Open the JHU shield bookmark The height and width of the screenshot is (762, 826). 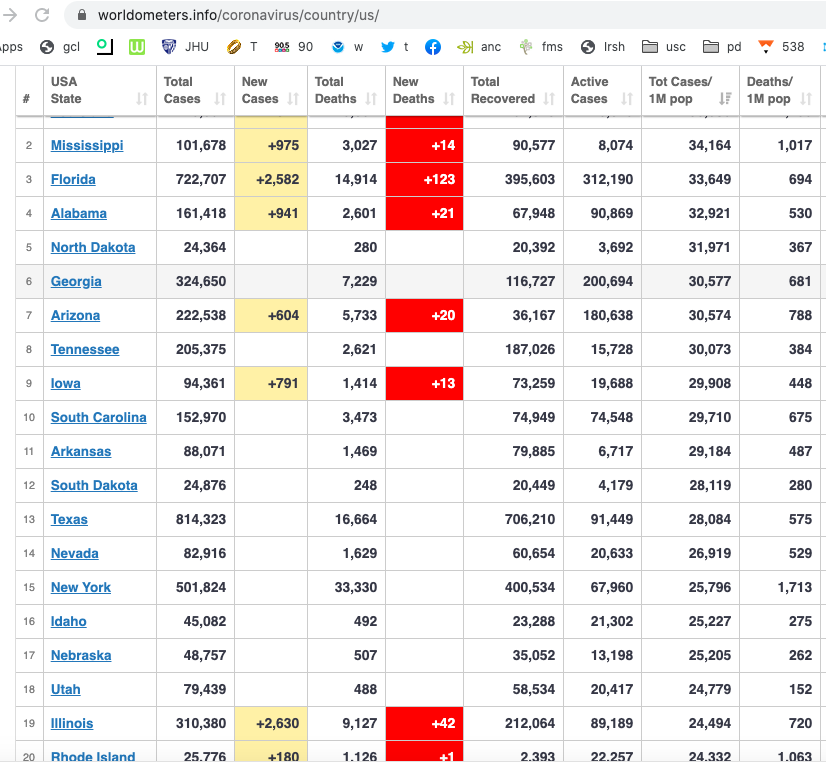tap(169, 47)
